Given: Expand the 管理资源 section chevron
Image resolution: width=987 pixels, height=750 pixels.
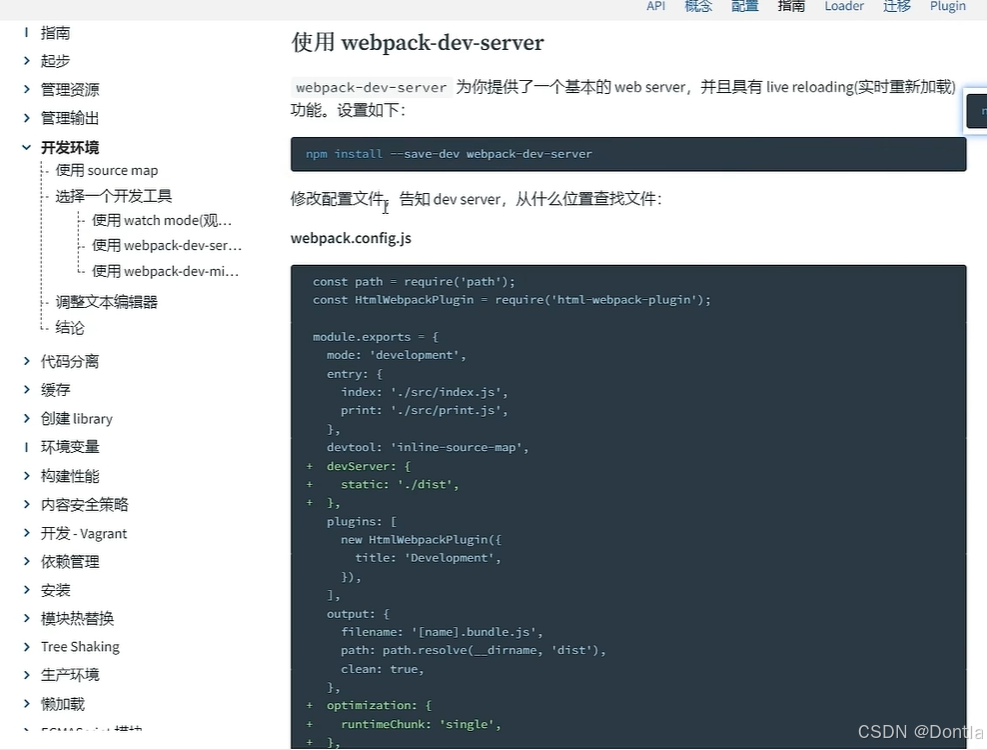Looking at the screenshot, I should (x=26, y=89).
